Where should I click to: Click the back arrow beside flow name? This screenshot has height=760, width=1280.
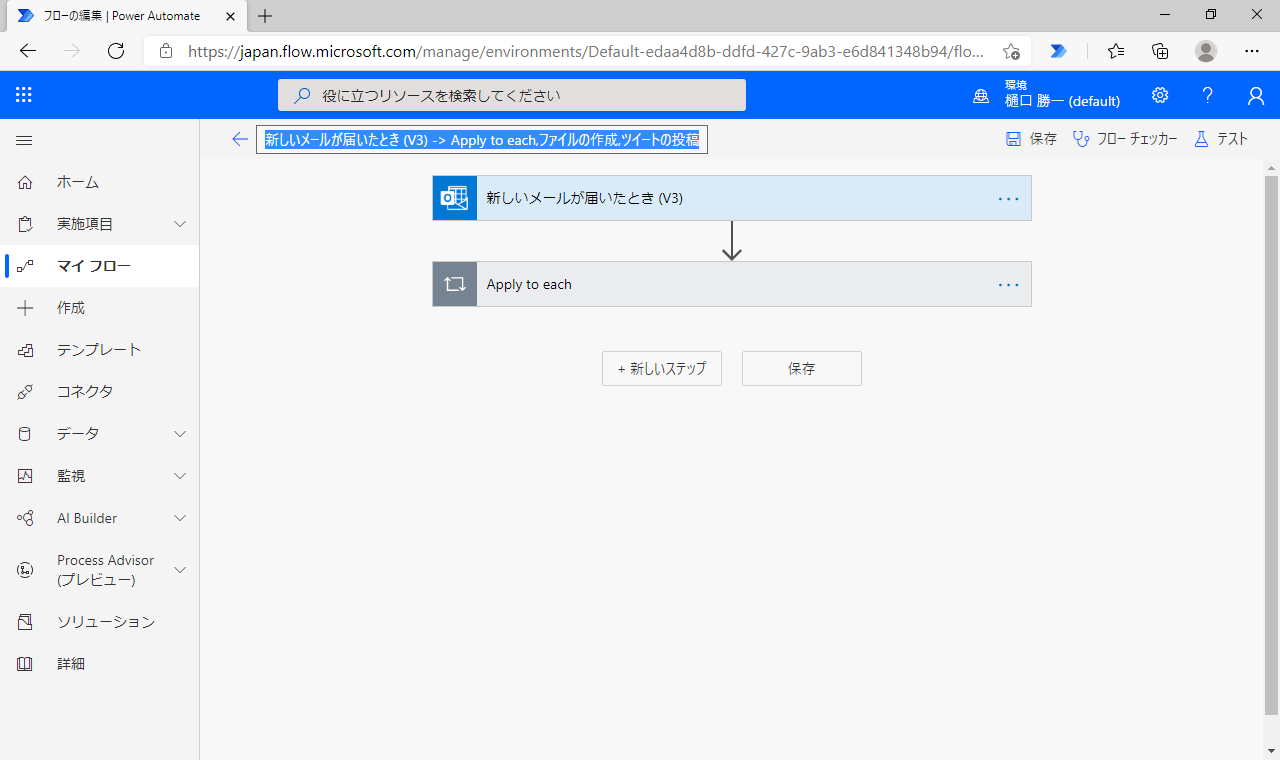click(239, 139)
